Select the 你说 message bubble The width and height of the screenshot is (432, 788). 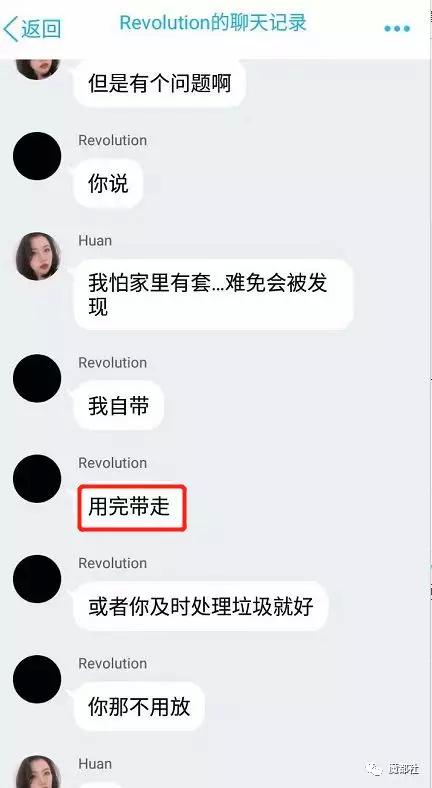coord(109,183)
